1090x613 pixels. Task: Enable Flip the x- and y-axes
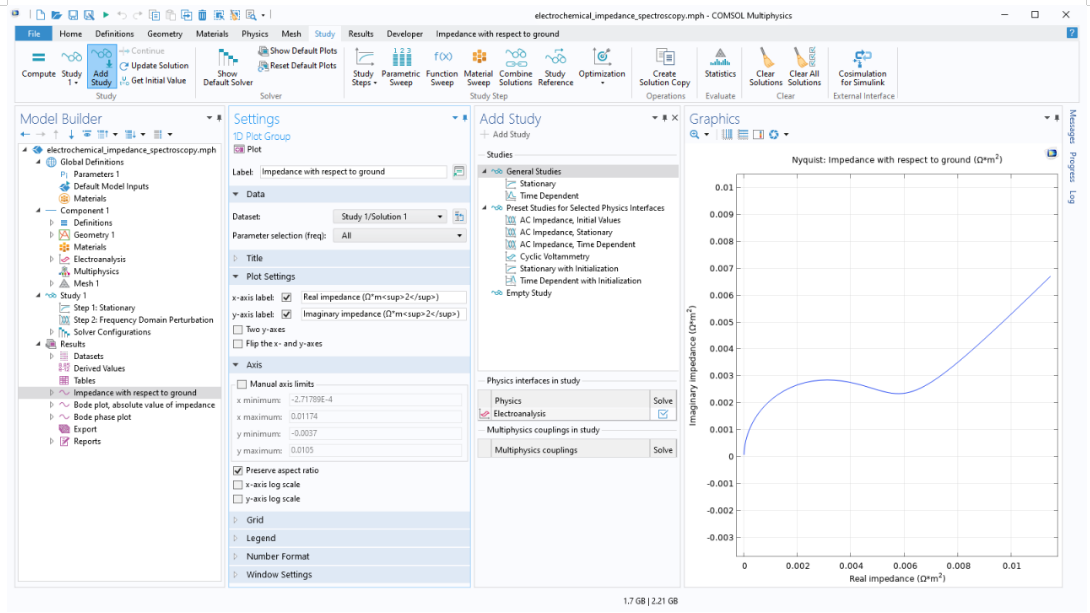tap(238, 344)
